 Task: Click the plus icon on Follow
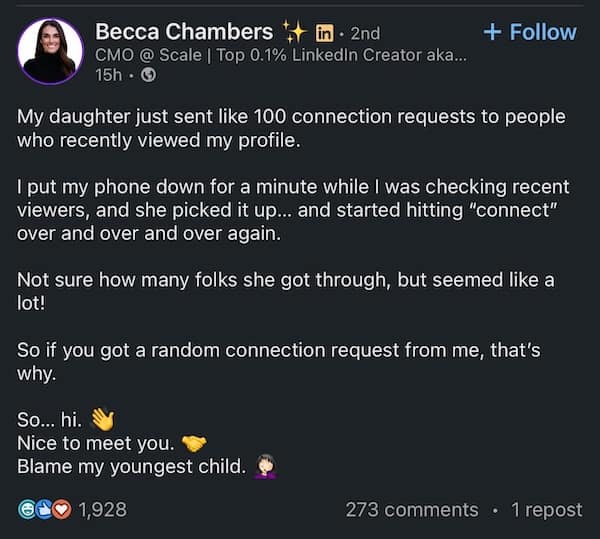pos(491,32)
